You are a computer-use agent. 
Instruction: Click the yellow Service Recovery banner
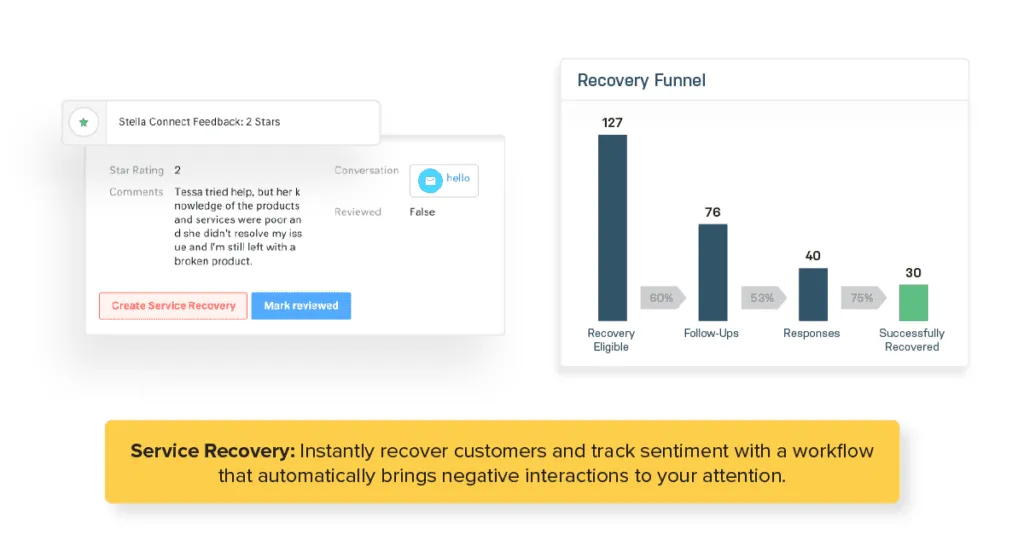click(502, 462)
